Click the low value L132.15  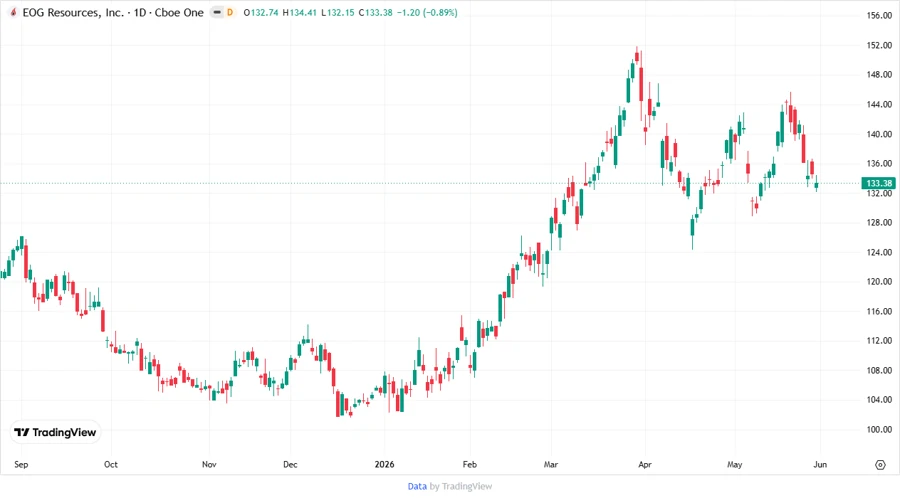[338, 13]
